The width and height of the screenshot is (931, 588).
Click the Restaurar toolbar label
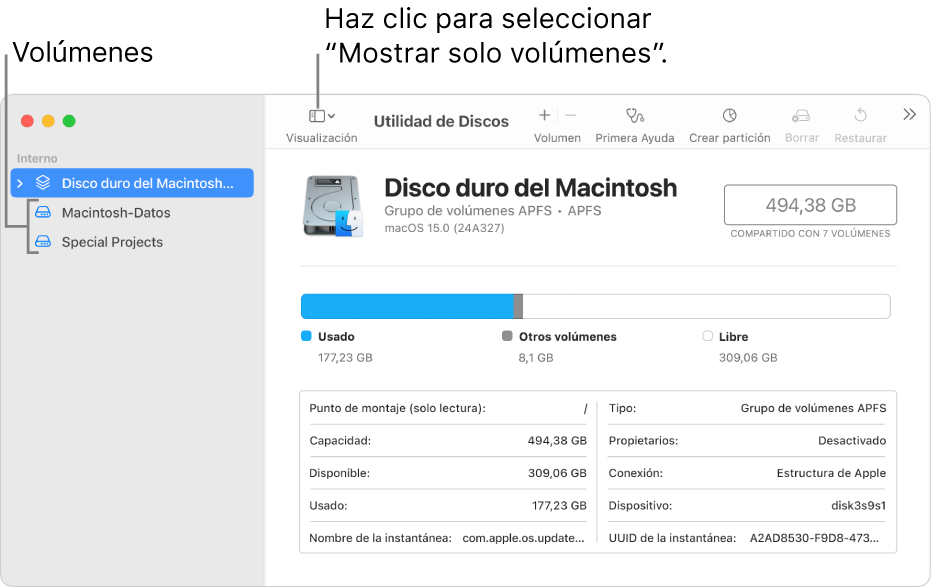click(860, 138)
